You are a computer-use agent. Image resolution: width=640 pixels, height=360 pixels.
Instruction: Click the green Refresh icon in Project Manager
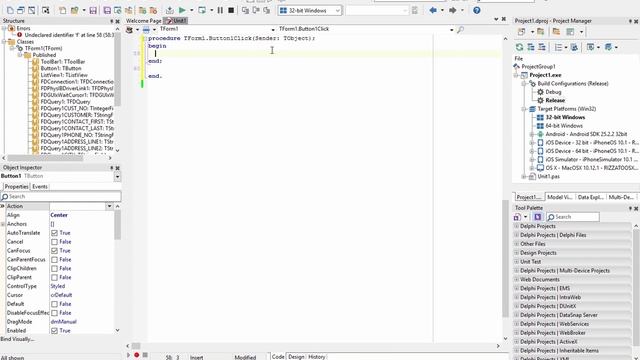[519, 47]
